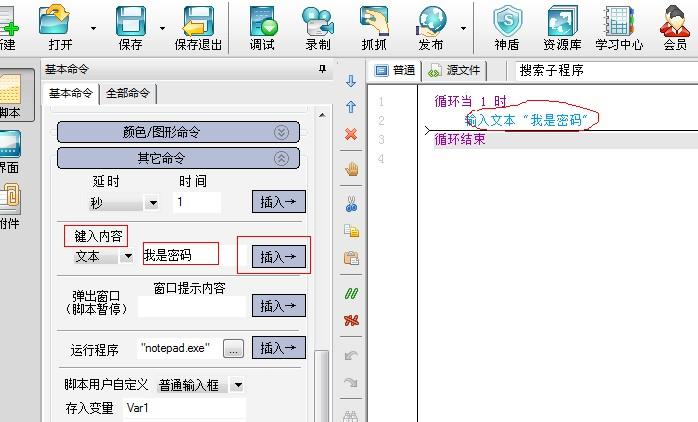Paste with the clipboard icon
The image size is (698, 422).
(x=351, y=257)
